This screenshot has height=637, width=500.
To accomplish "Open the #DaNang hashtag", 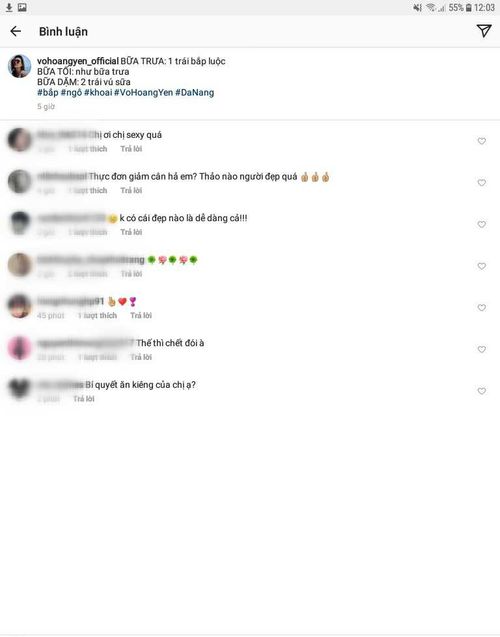I will point(195,93).
